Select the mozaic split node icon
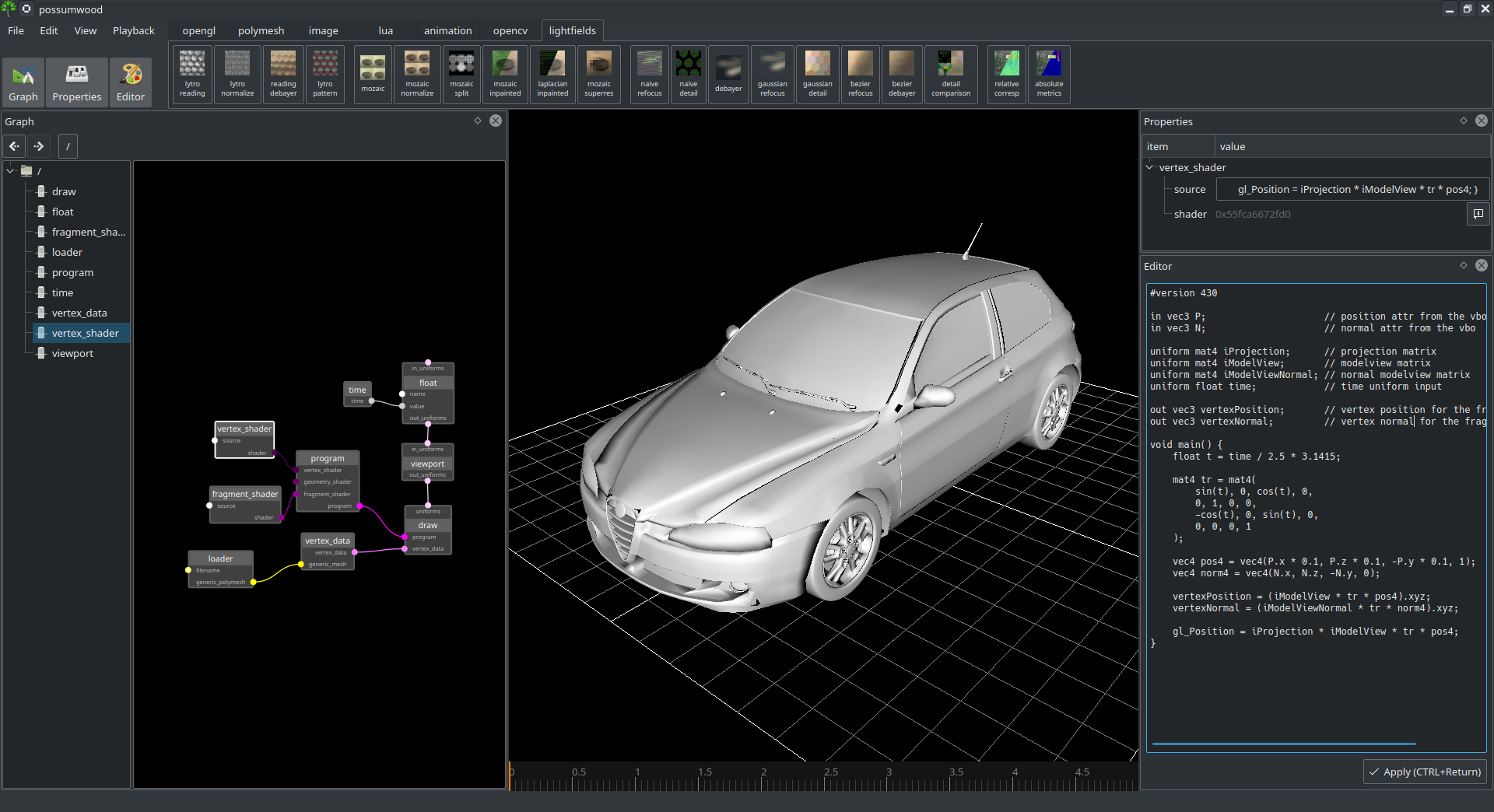The height and width of the screenshot is (812, 1494). [461, 74]
